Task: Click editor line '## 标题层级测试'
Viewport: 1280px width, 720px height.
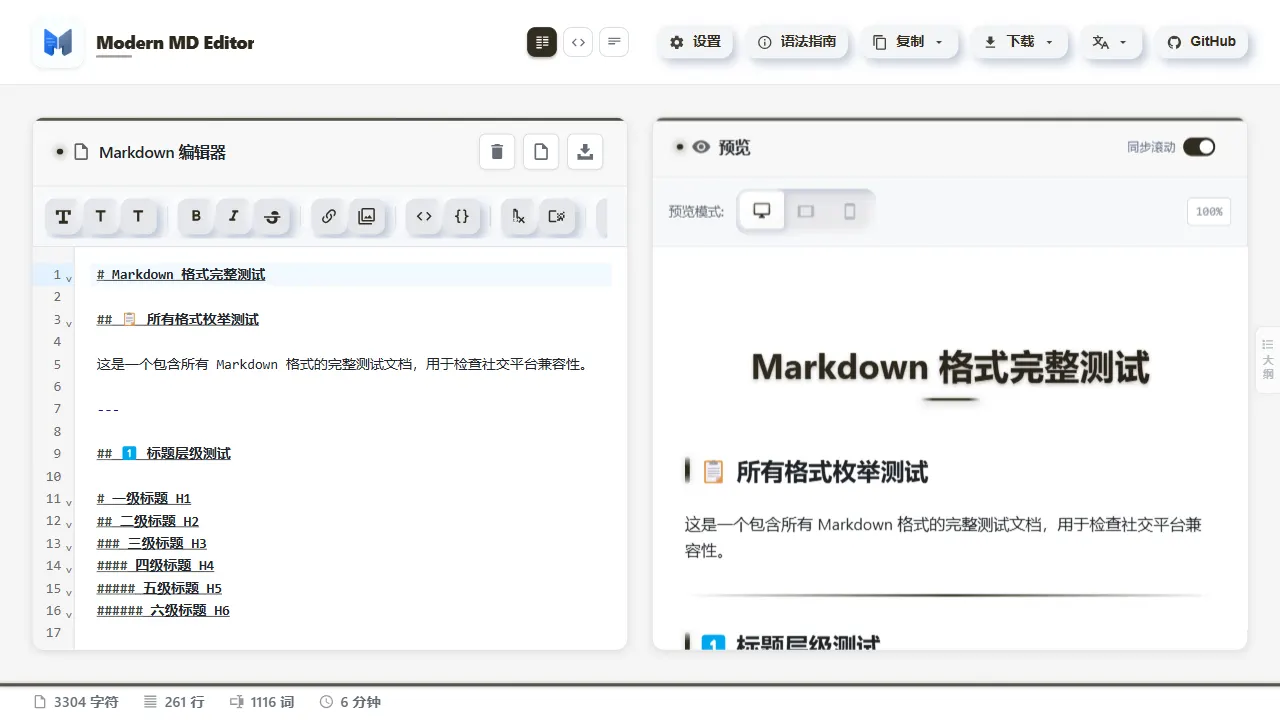Action: pos(164,453)
